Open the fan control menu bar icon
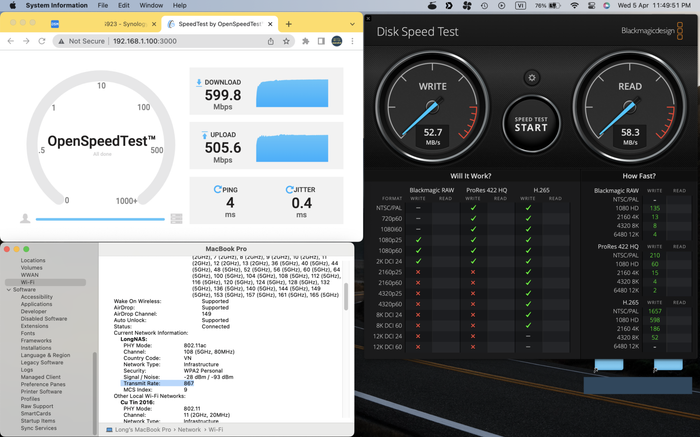Viewport: 700px width, 437px height. click(467, 5)
